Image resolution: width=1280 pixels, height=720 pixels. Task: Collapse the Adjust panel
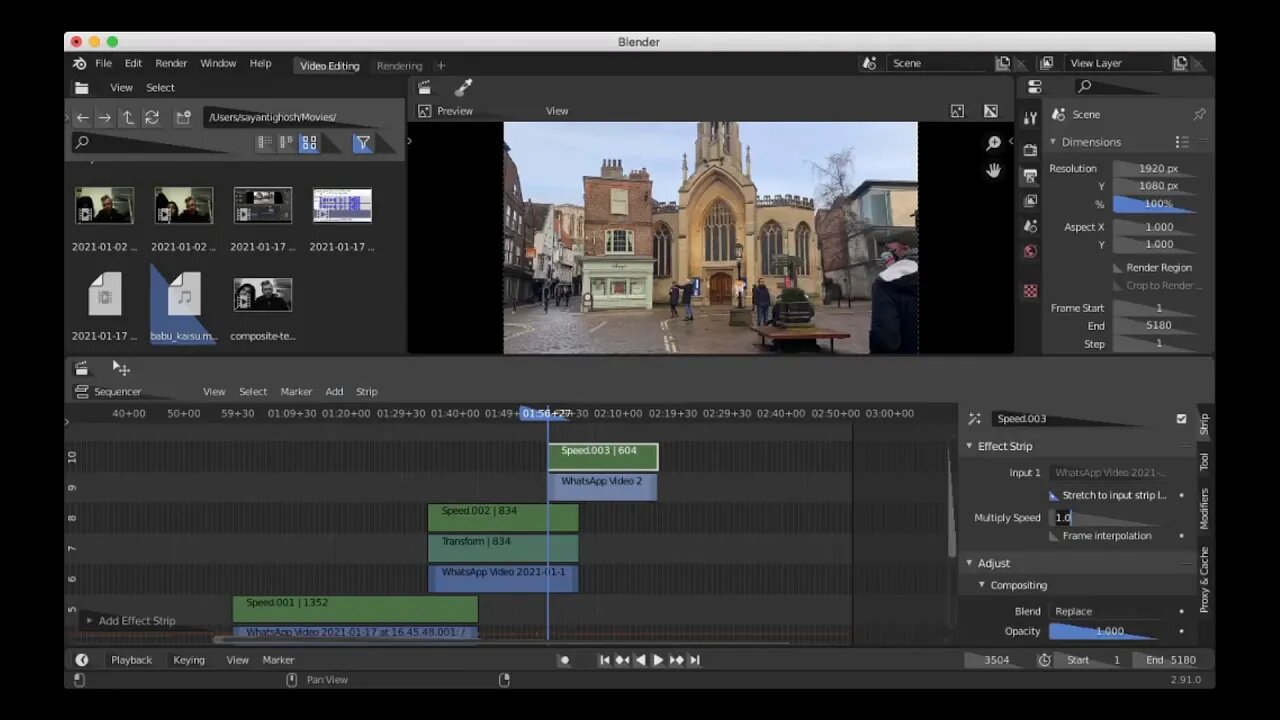pos(969,563)
